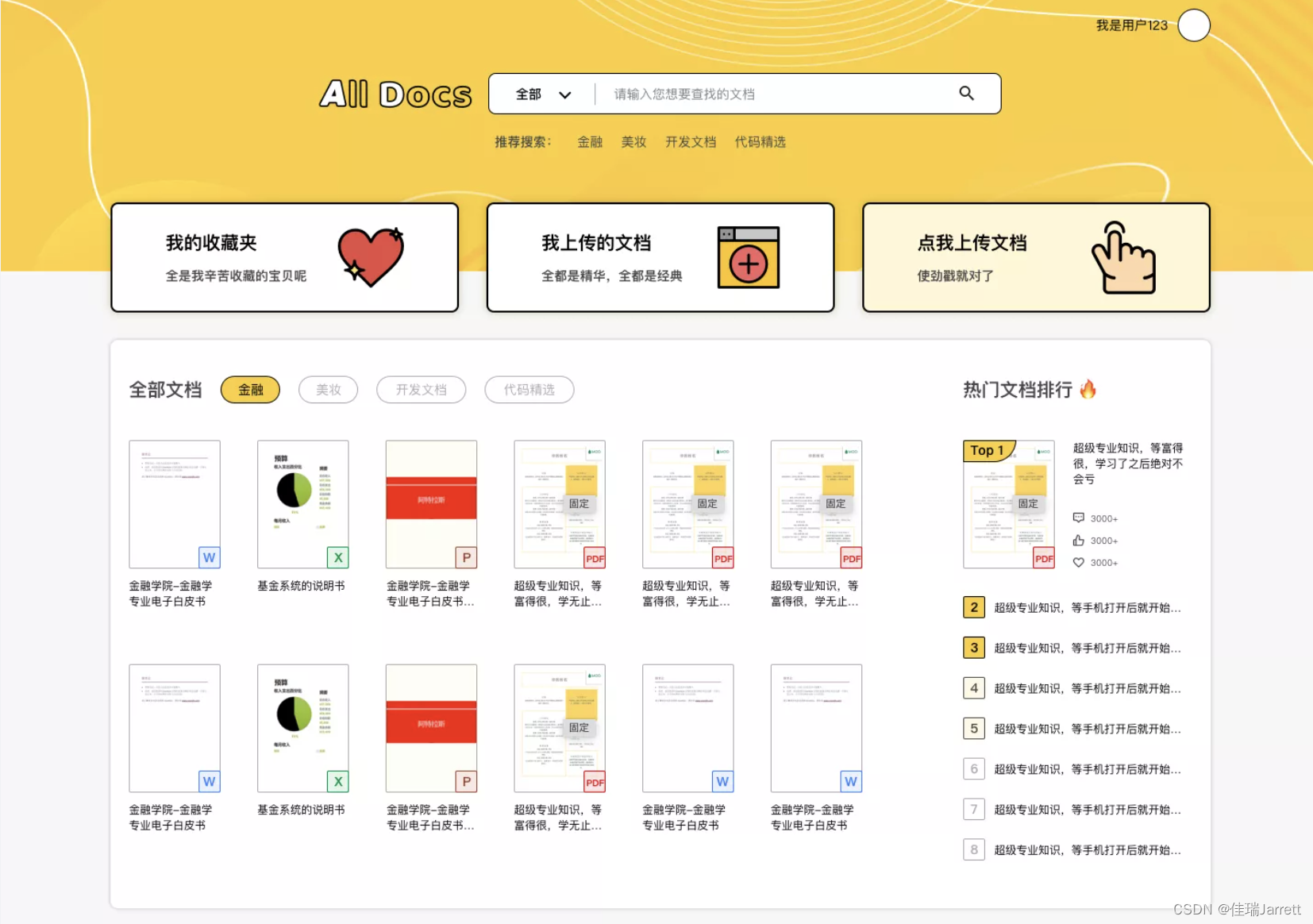Click the Top 1 document thumbnail

pos(1008,504)
